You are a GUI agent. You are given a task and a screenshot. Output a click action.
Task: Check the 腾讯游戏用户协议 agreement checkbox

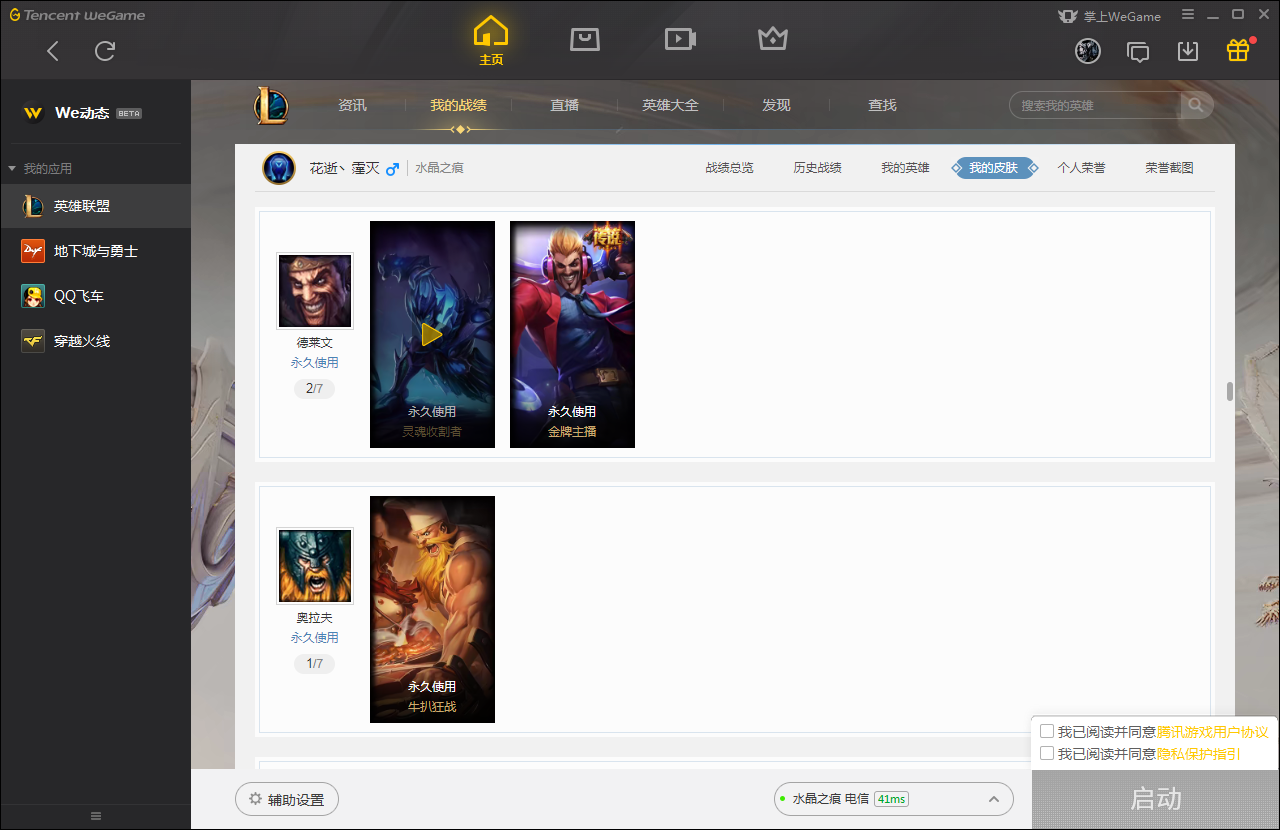(1047, 731)
